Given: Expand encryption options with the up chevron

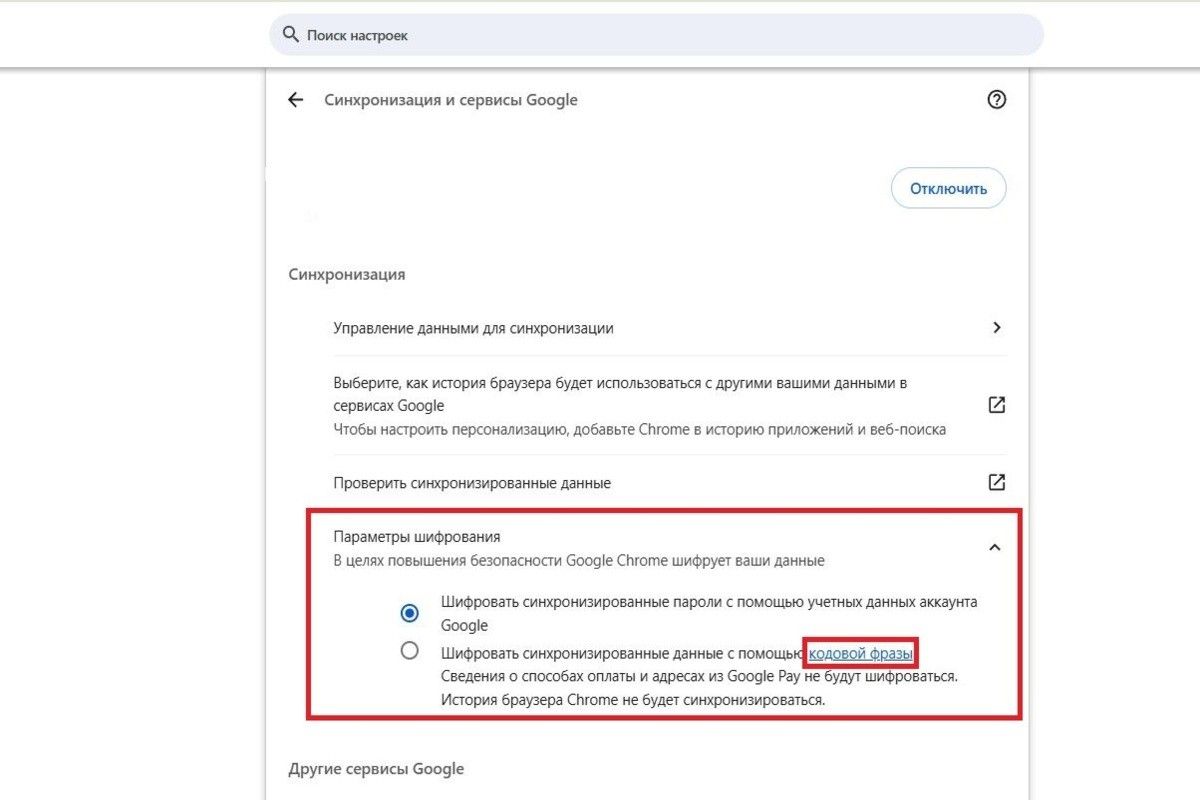Looking at the screenshot, I should (996, 547).
